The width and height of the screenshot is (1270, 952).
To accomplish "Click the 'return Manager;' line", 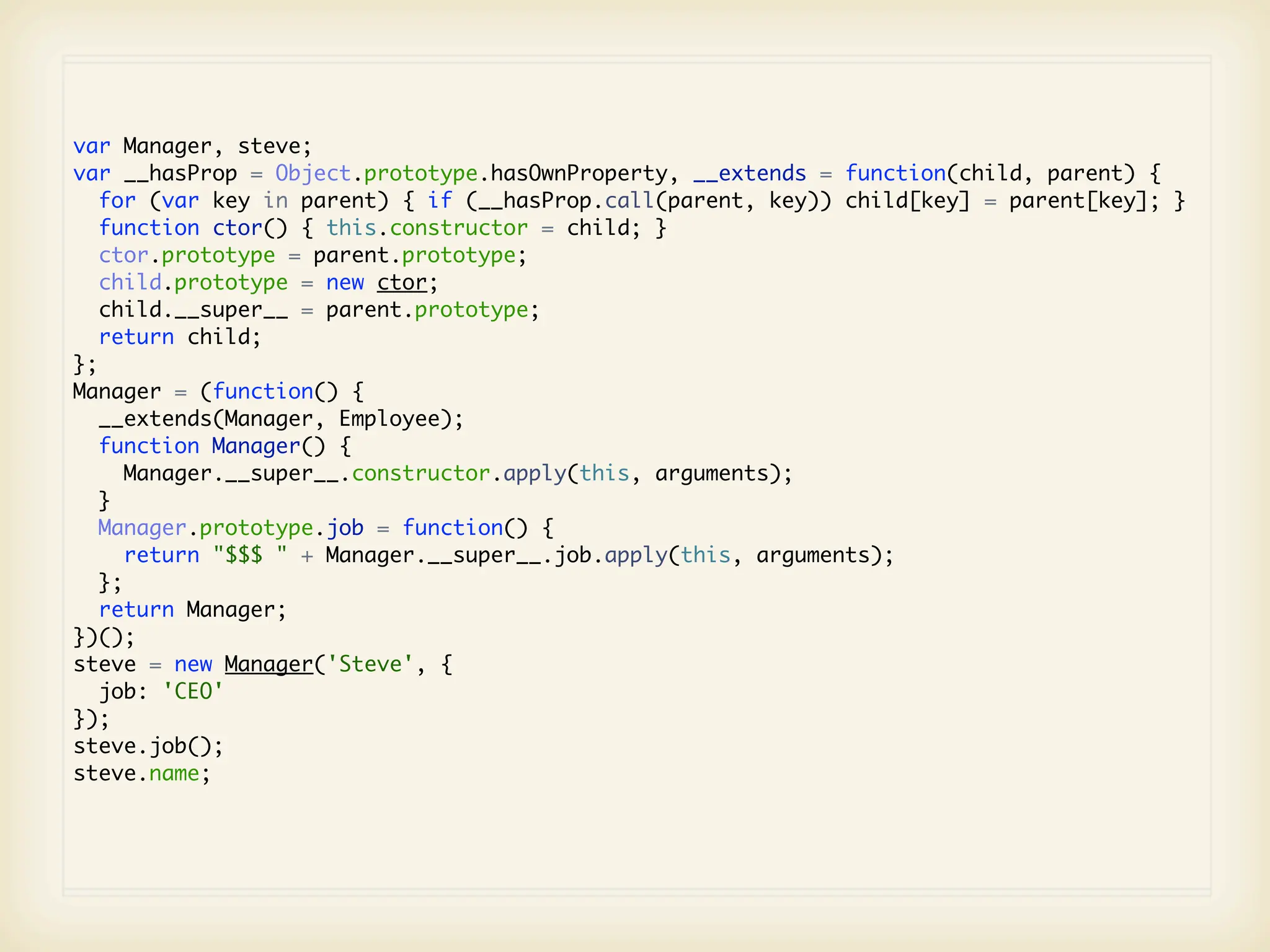I will coord(193,610).
